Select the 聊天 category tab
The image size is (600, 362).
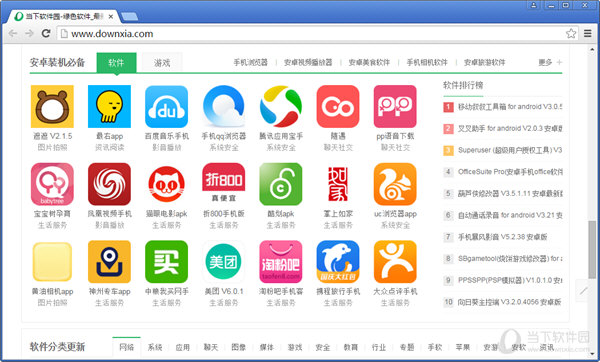(x=211, y=347)
